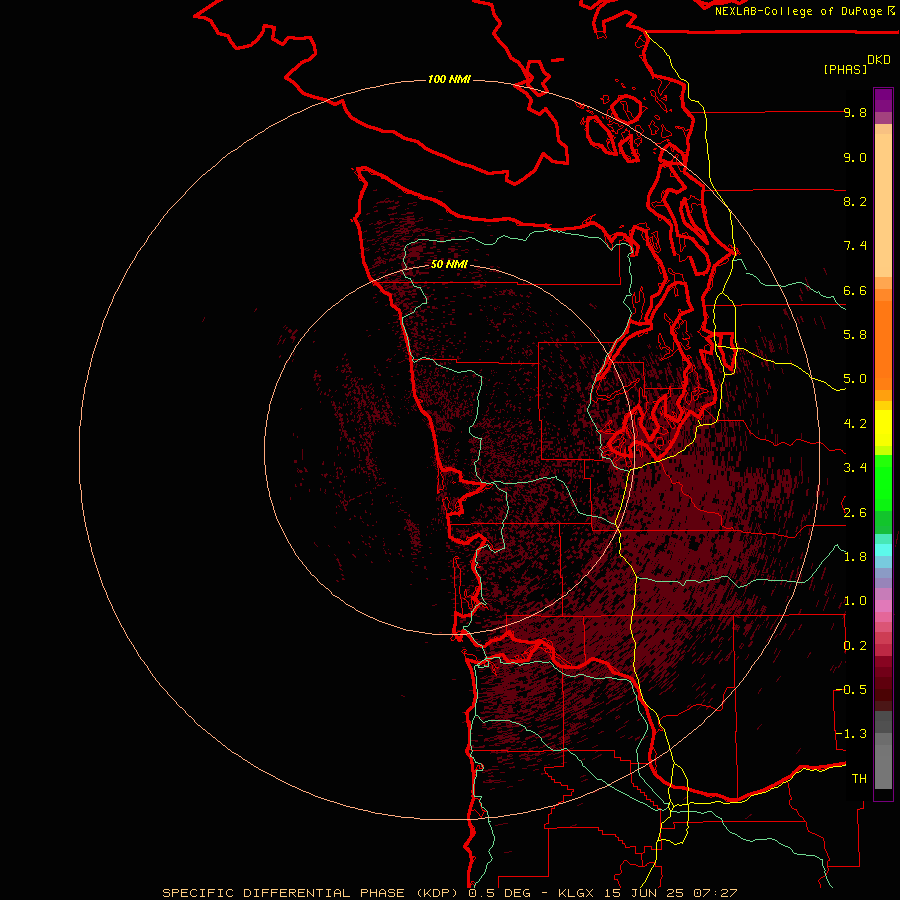This screenshot has height=900, width=900.
Task: Click the 9.0 scale value
Action: point(855,157)
